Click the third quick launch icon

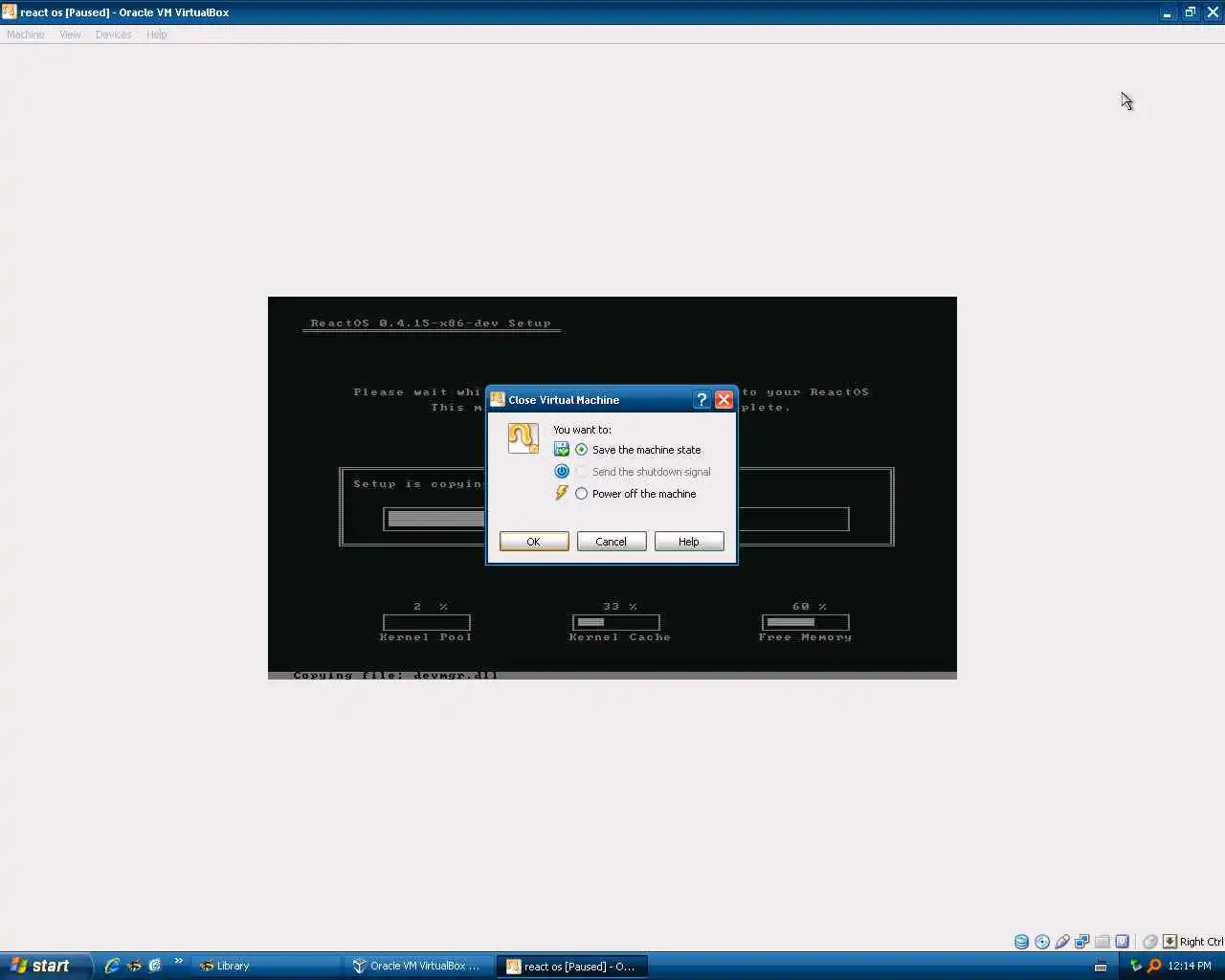(155, 966)
